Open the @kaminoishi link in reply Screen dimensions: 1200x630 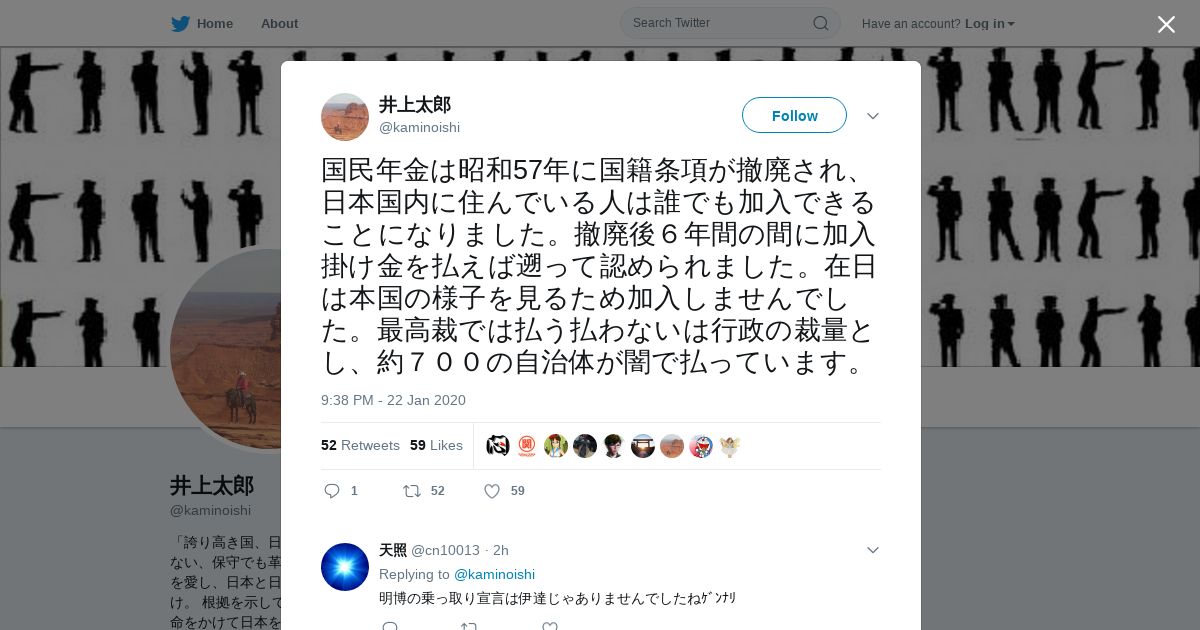click(x=494, y=574)
